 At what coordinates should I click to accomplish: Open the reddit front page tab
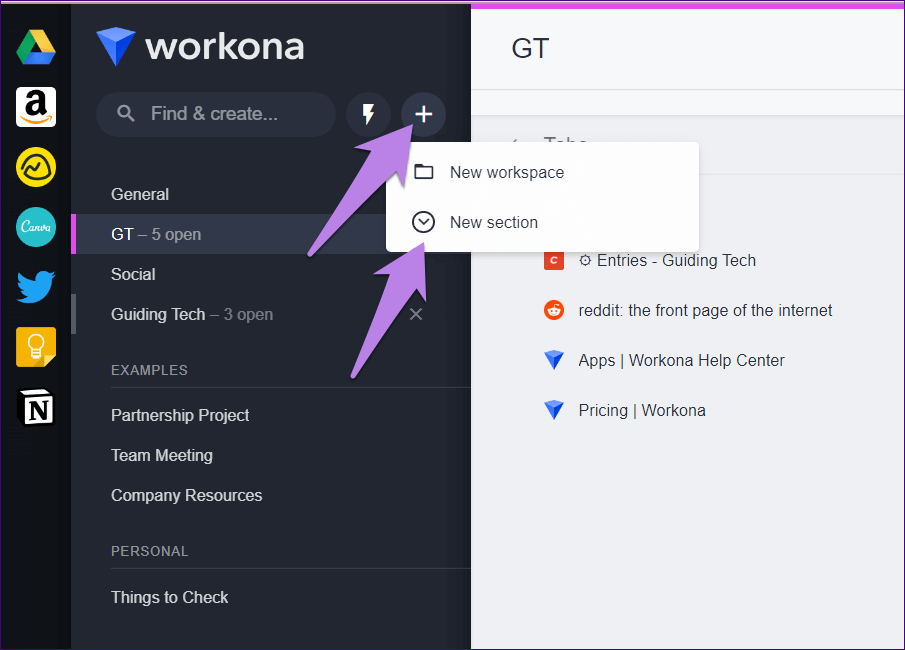pyautogui.click(x=705, y=311)
